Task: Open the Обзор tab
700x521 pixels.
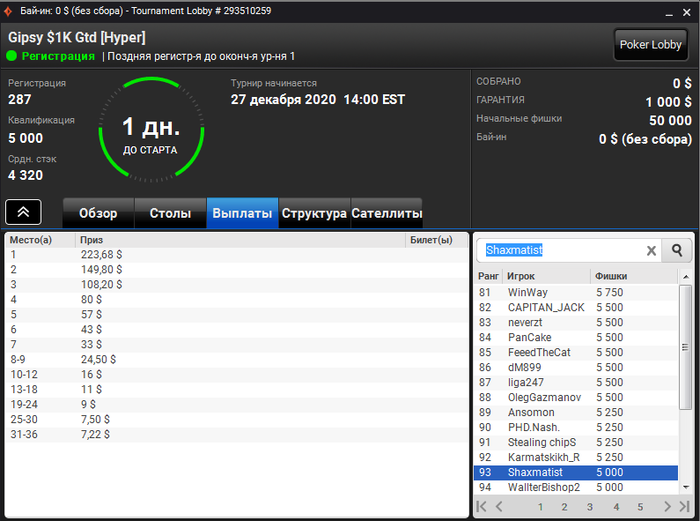Action: pyautogui.click(x=98, y=213)
